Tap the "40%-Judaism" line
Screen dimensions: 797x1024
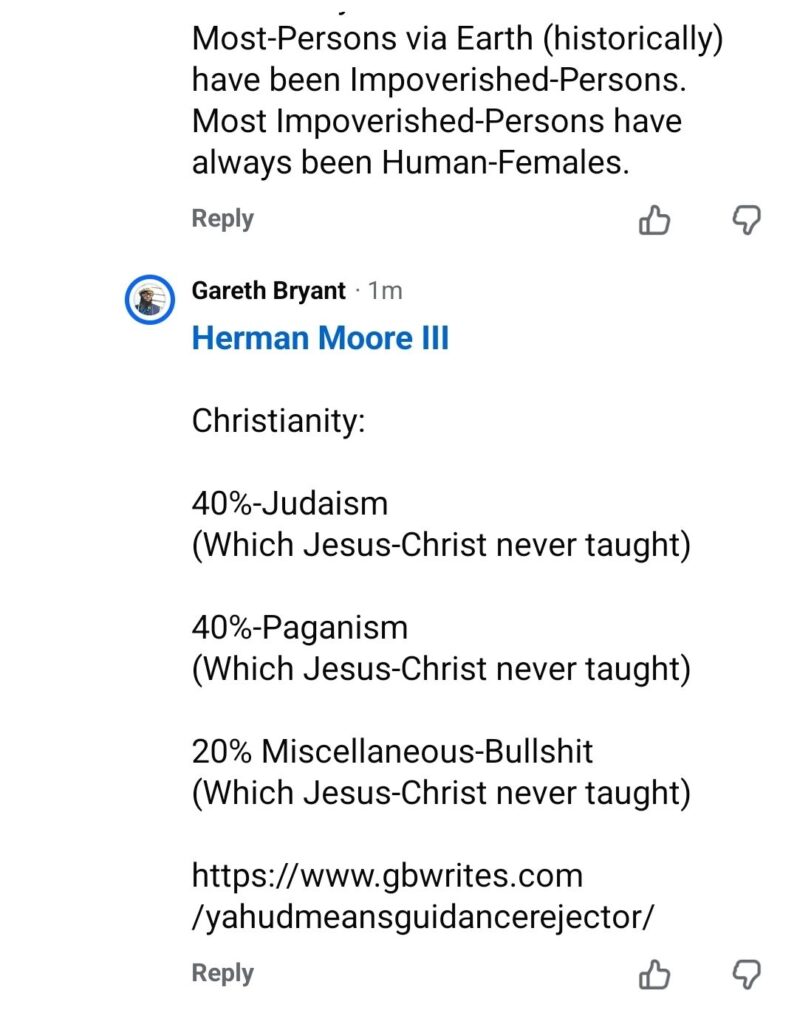(x=290, y=504)
